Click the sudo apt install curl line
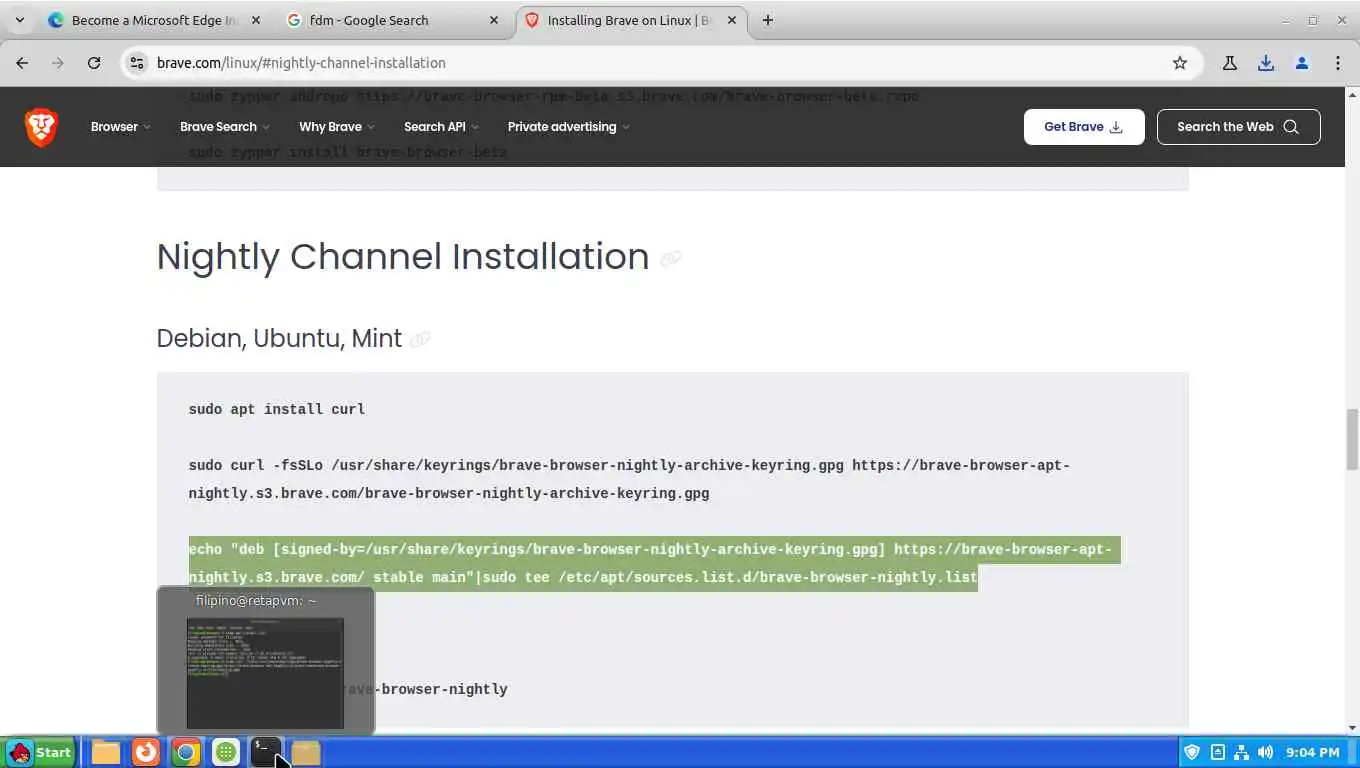Image resolution: width=1360 pixels, height=768 pixels. tap(277, 409)
